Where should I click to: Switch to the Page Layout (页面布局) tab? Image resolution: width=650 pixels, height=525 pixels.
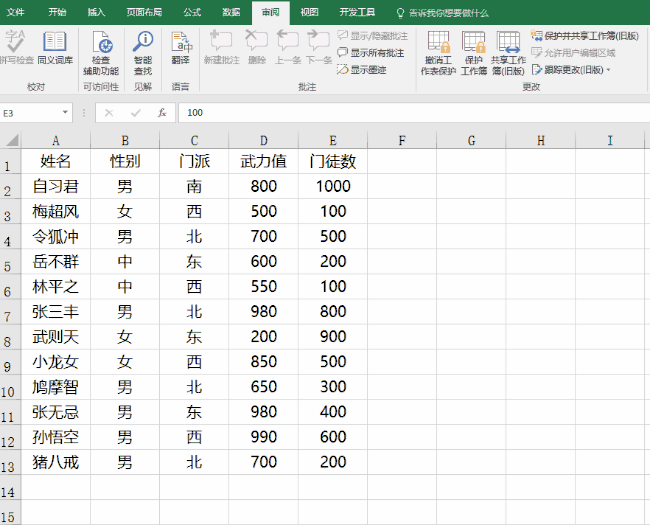point(144,12)
